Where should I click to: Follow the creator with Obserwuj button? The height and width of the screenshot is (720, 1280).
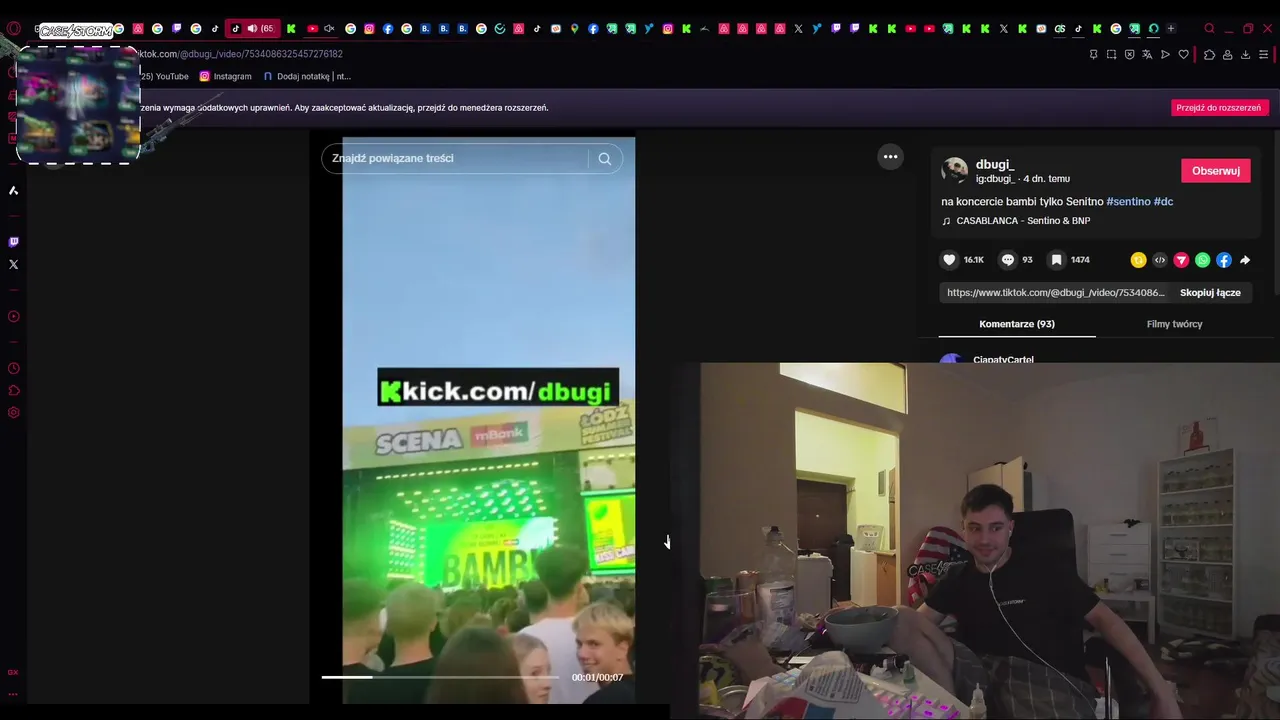[x=1216, y=171]
